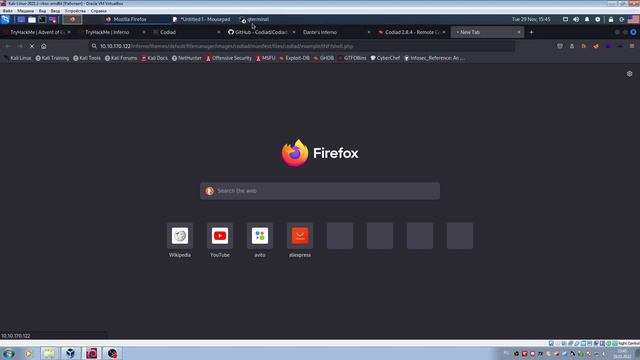Click the VirtualBox icon in Windows taskbar
The height and width of the screenshot is (360, 640).
[x=70, y=353]
